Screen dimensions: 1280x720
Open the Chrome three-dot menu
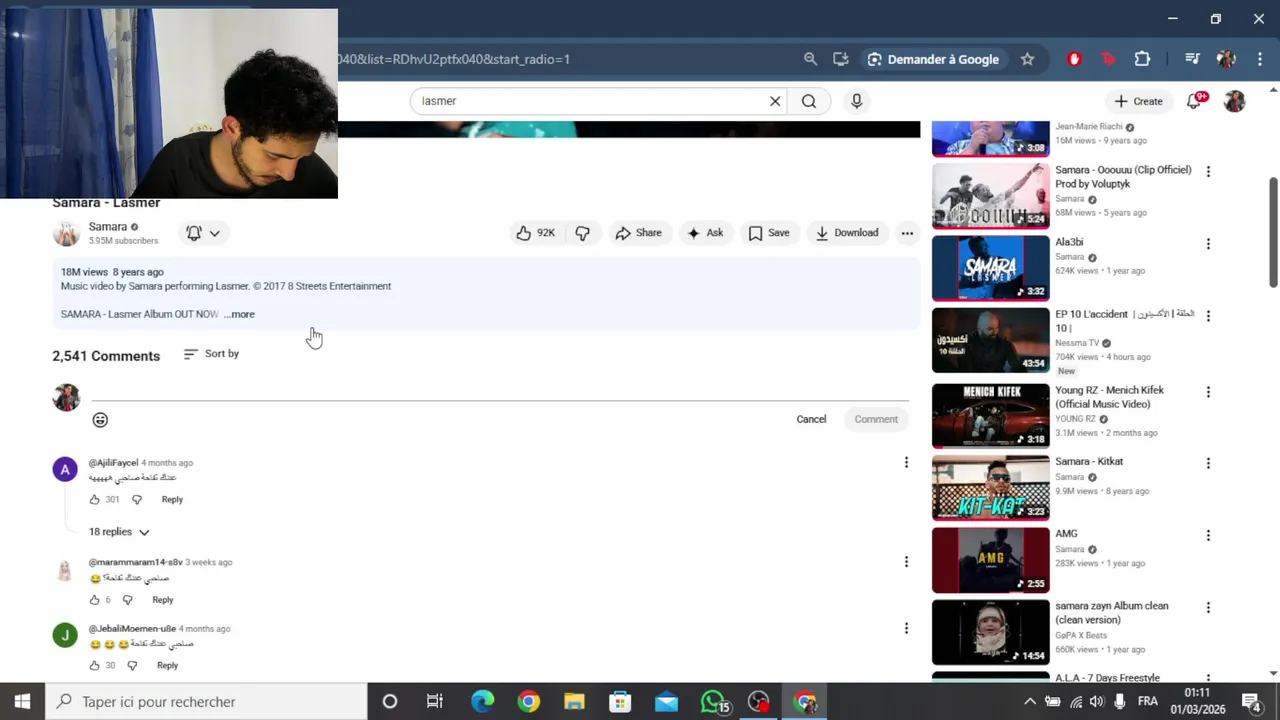coord(1260,59)
